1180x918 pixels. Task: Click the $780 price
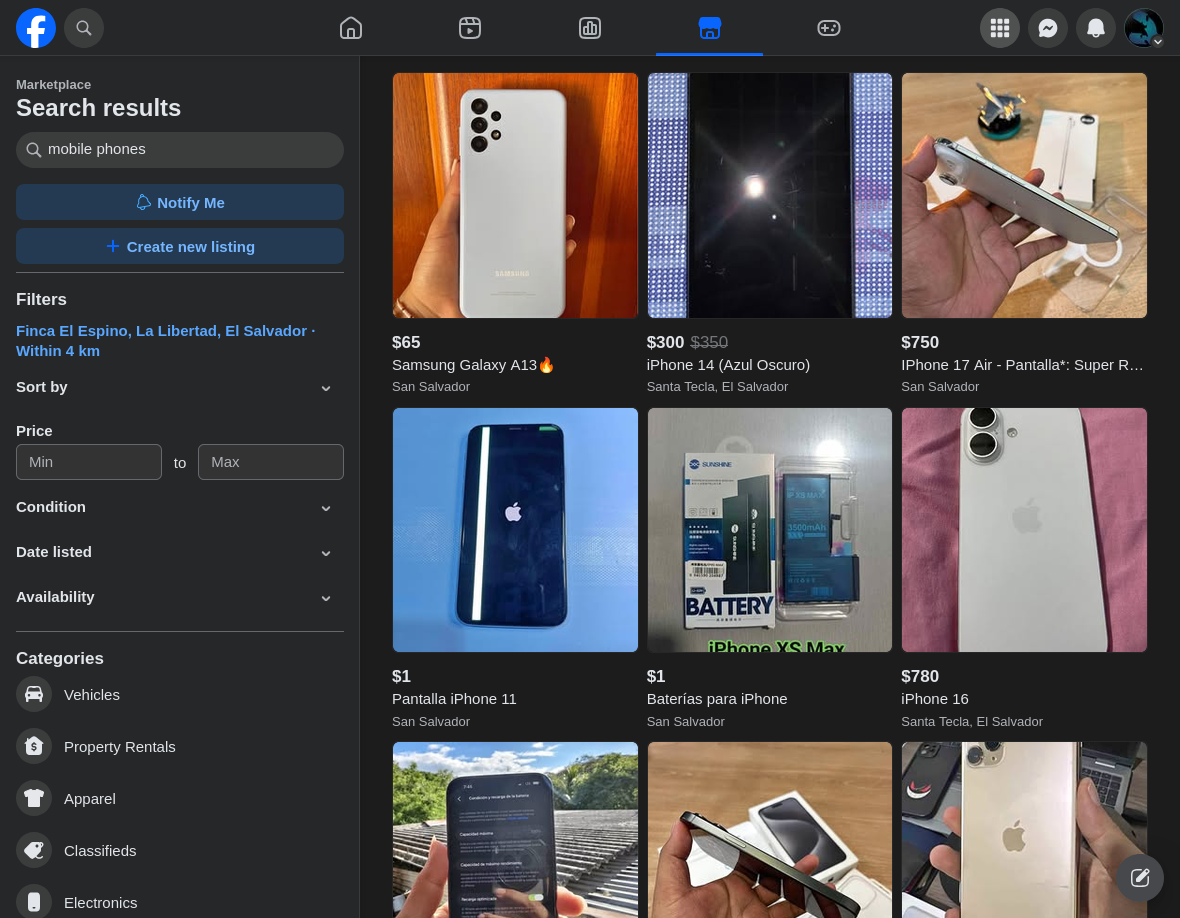[920, 676]
